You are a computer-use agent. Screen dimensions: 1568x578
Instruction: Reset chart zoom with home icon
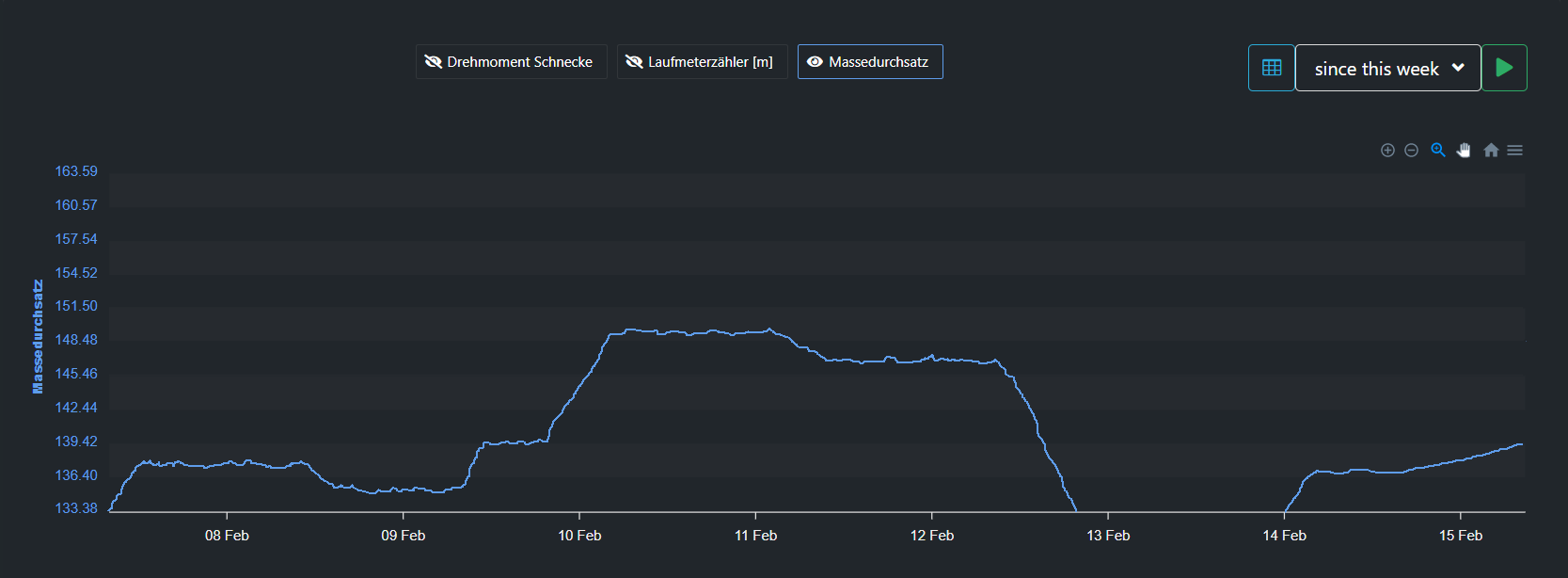point(1491,151)
